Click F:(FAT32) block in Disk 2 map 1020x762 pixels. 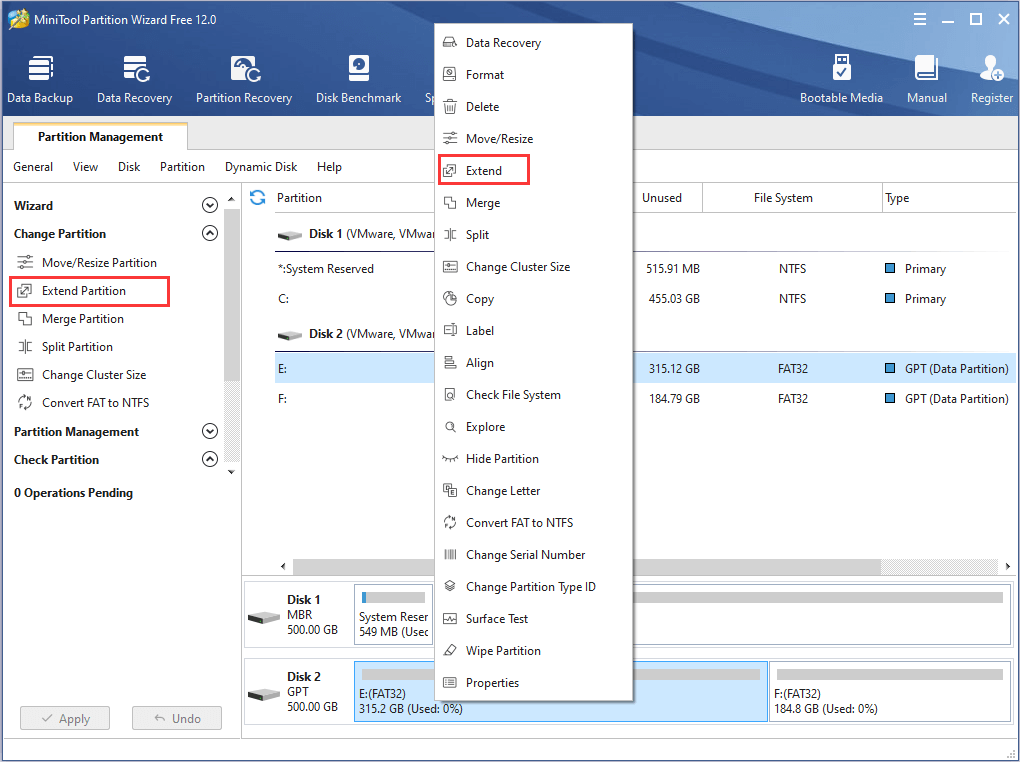coord(889,692)
